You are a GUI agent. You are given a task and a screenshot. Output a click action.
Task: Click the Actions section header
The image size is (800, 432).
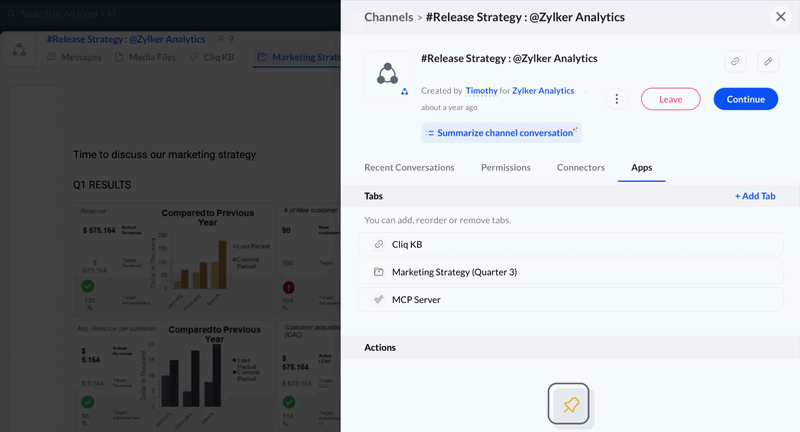pyautogui.click(x=571, y=347)
